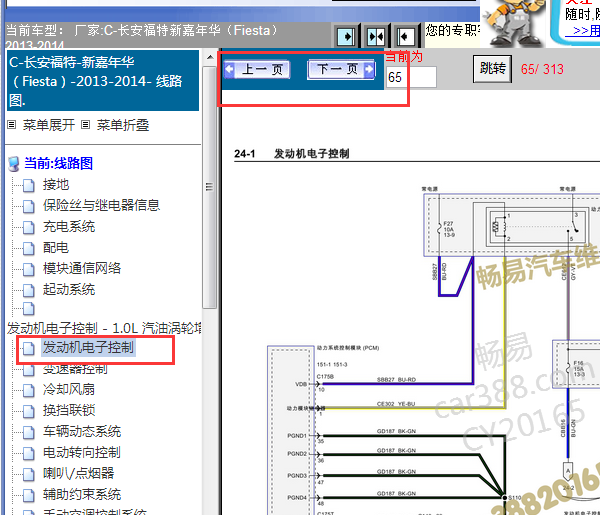Click page icon beside 换挡联锁
The height and width of the screenshot is (515, 600).
(29, 411)
